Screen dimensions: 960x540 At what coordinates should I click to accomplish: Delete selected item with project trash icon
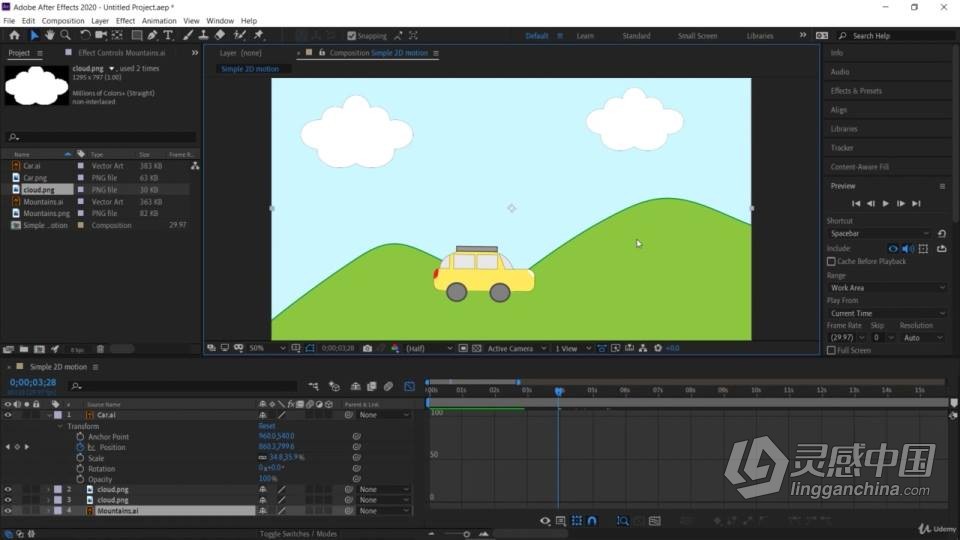(100, 349)
